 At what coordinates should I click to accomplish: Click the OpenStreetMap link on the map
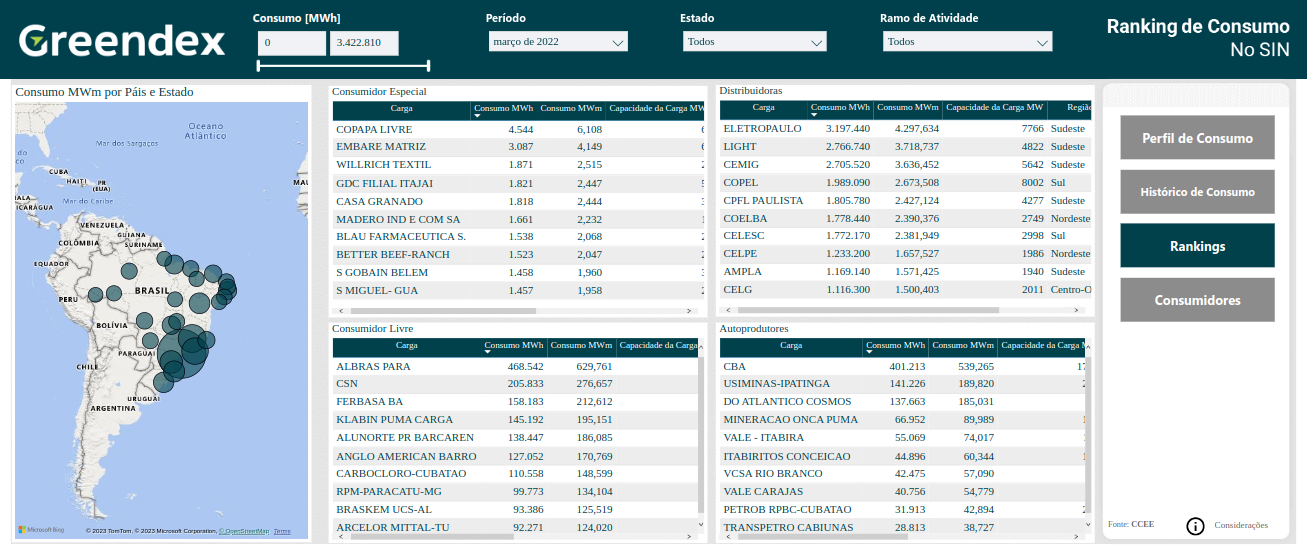tap(245, 531)
